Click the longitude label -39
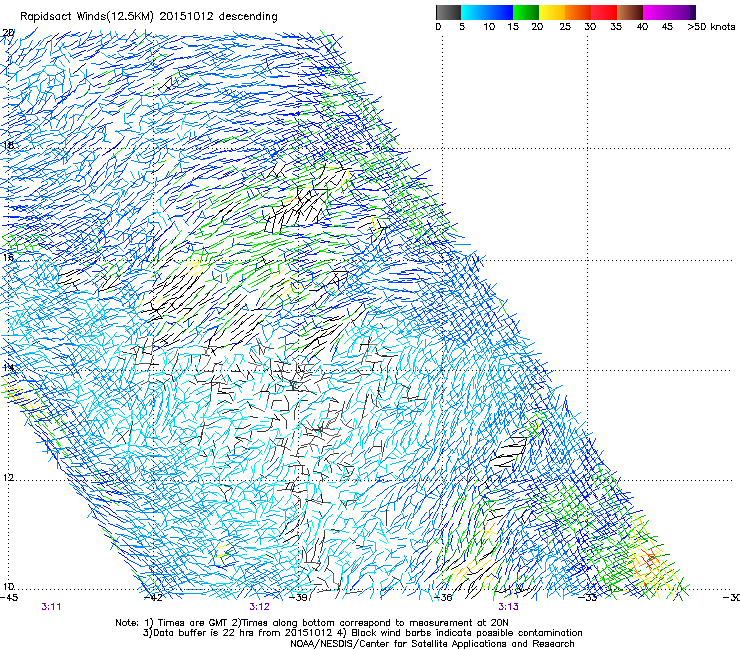740x650 pixels. (298, 598)
